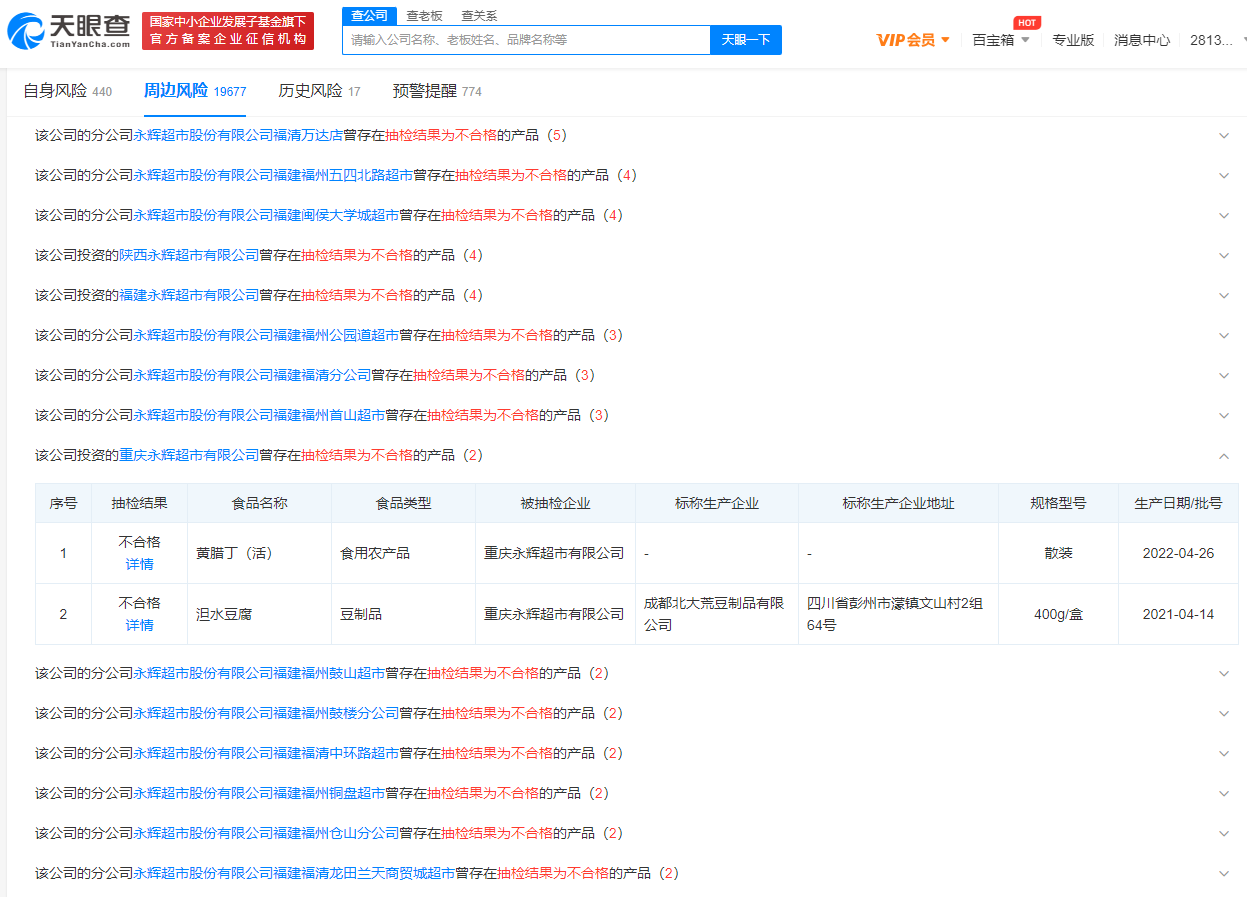Switch to the 历史风险 tab
This screenshot has height=897, width=1247.
coord(319,91)
